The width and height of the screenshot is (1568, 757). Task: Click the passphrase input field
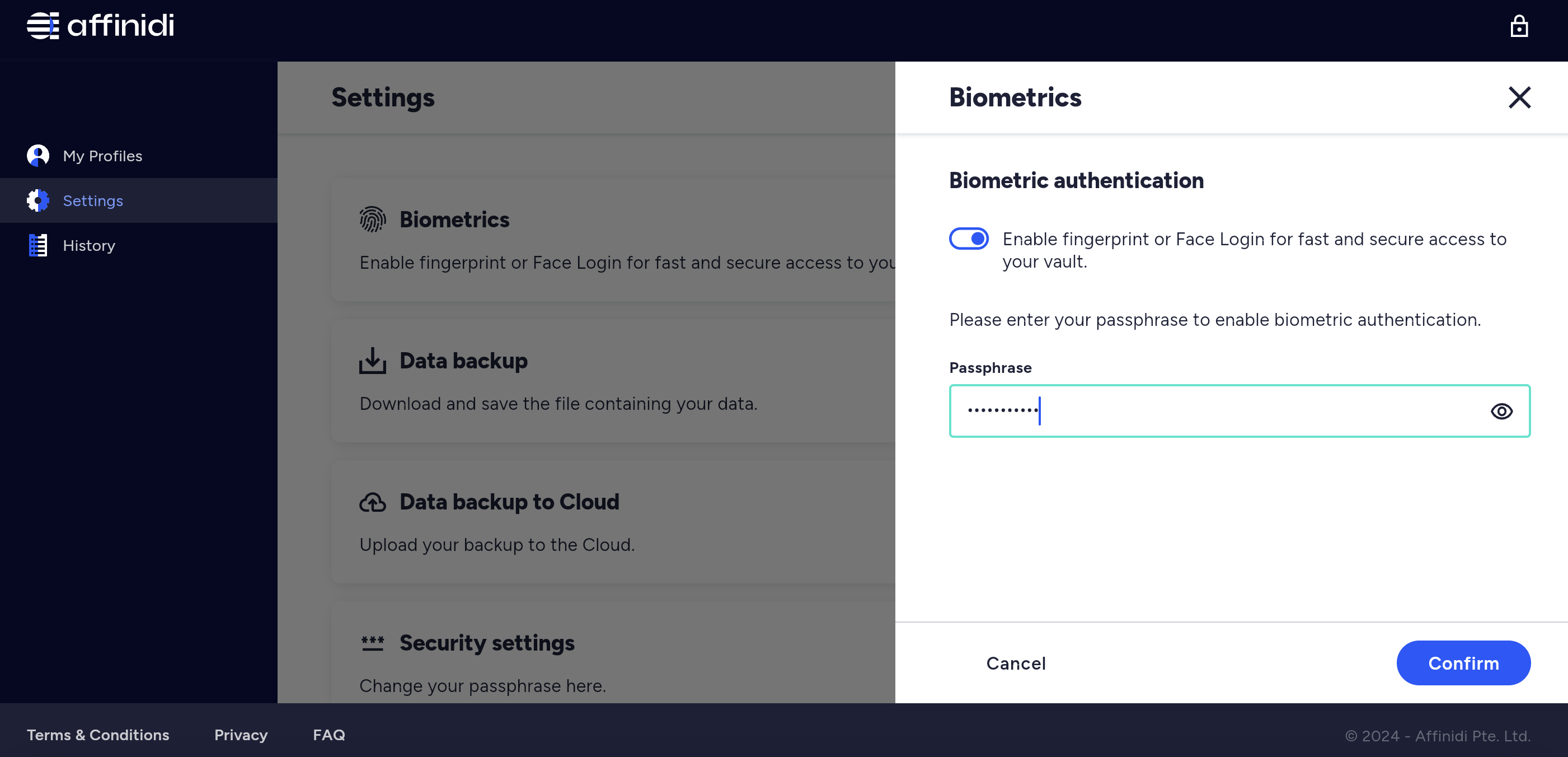(x=1239, y=410)
